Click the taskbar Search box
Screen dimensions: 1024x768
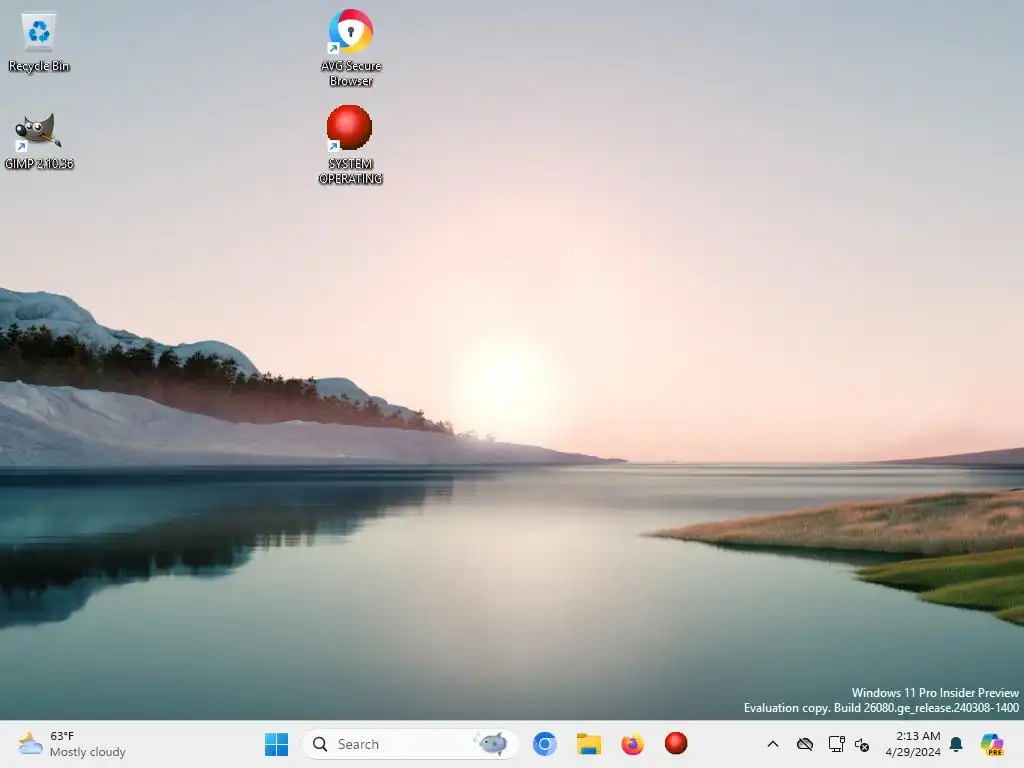tap(410, 744)
